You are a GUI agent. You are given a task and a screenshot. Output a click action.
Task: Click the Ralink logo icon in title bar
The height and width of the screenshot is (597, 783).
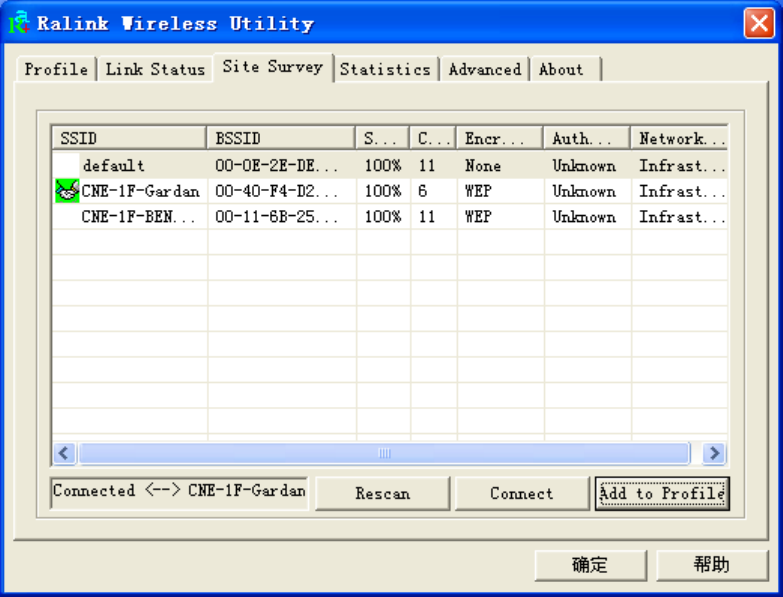pos(19,22)
